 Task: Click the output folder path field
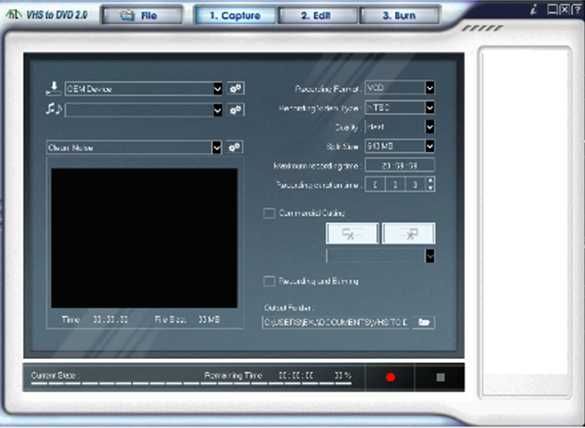tap(337, 322)
